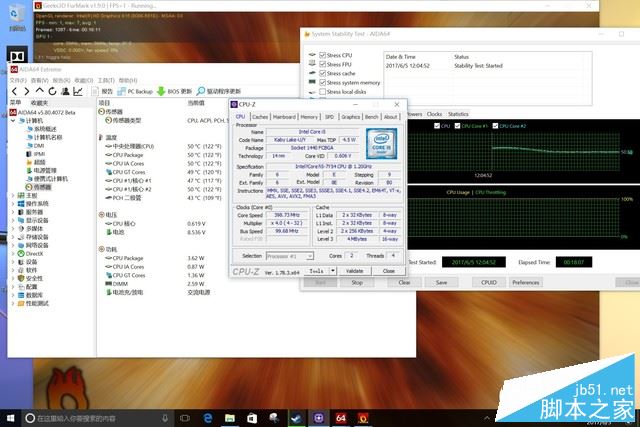Click the AIDA64 v5.80.4072 Beta root node

(43, 112)
